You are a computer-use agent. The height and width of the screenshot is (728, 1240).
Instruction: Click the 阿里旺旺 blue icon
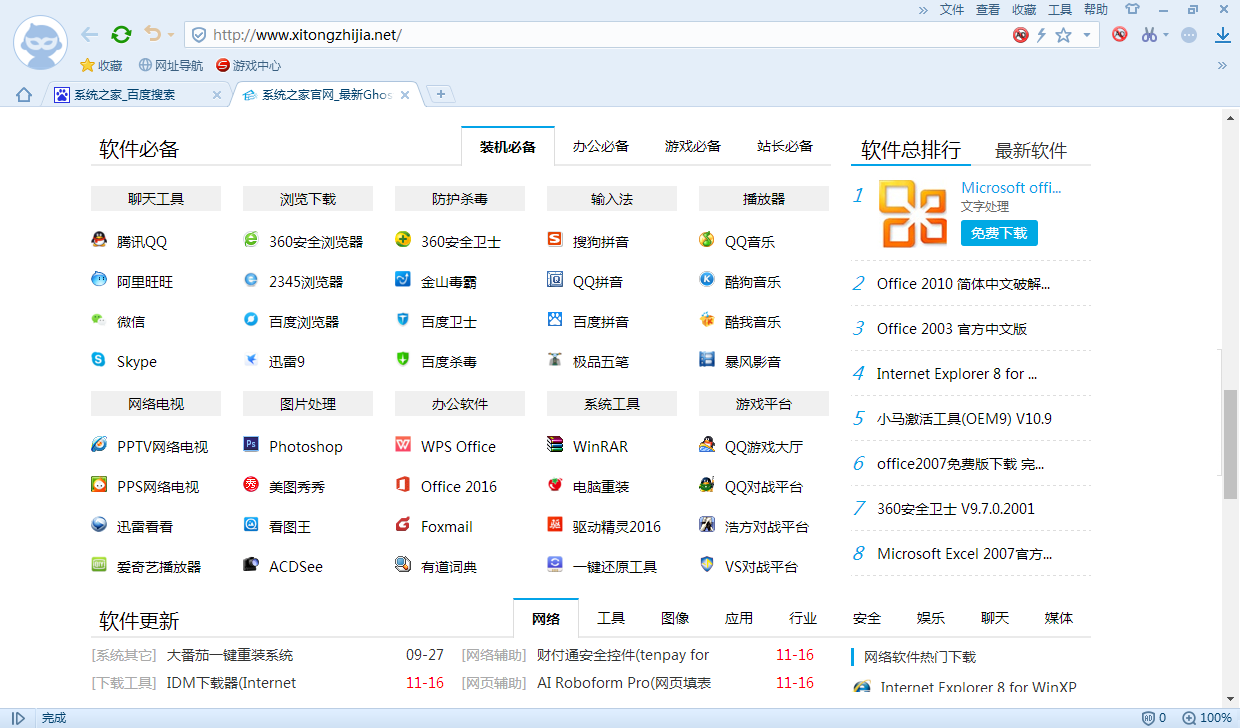[x=99, y=280]
